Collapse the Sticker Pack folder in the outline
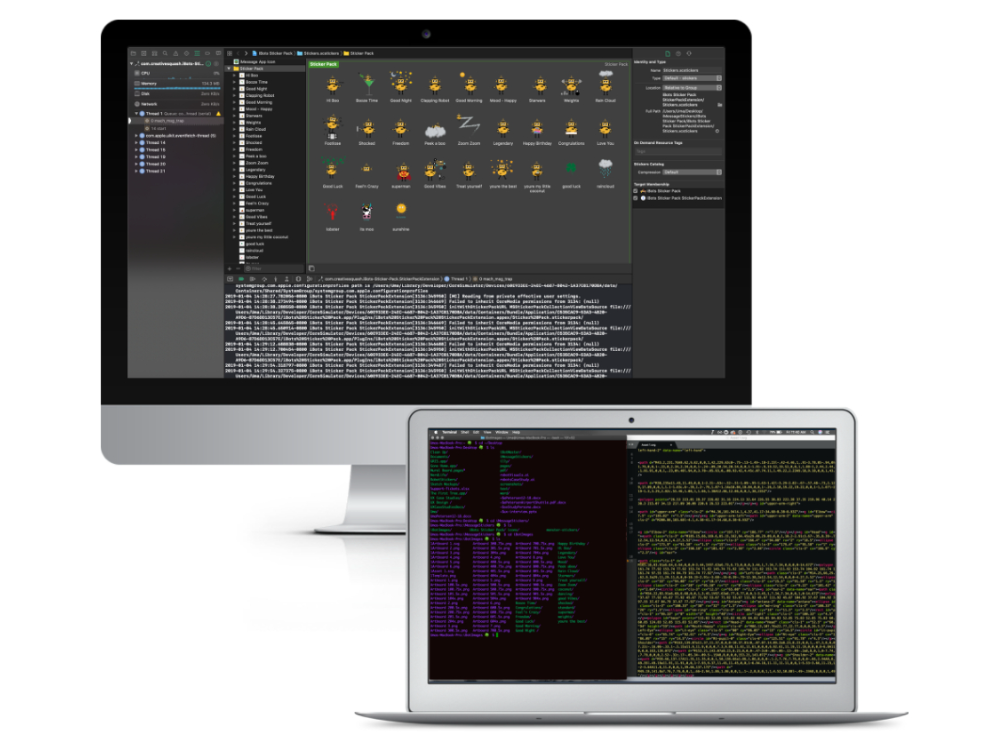Screen dimensions: 994x753 click(x=229, y=68)
